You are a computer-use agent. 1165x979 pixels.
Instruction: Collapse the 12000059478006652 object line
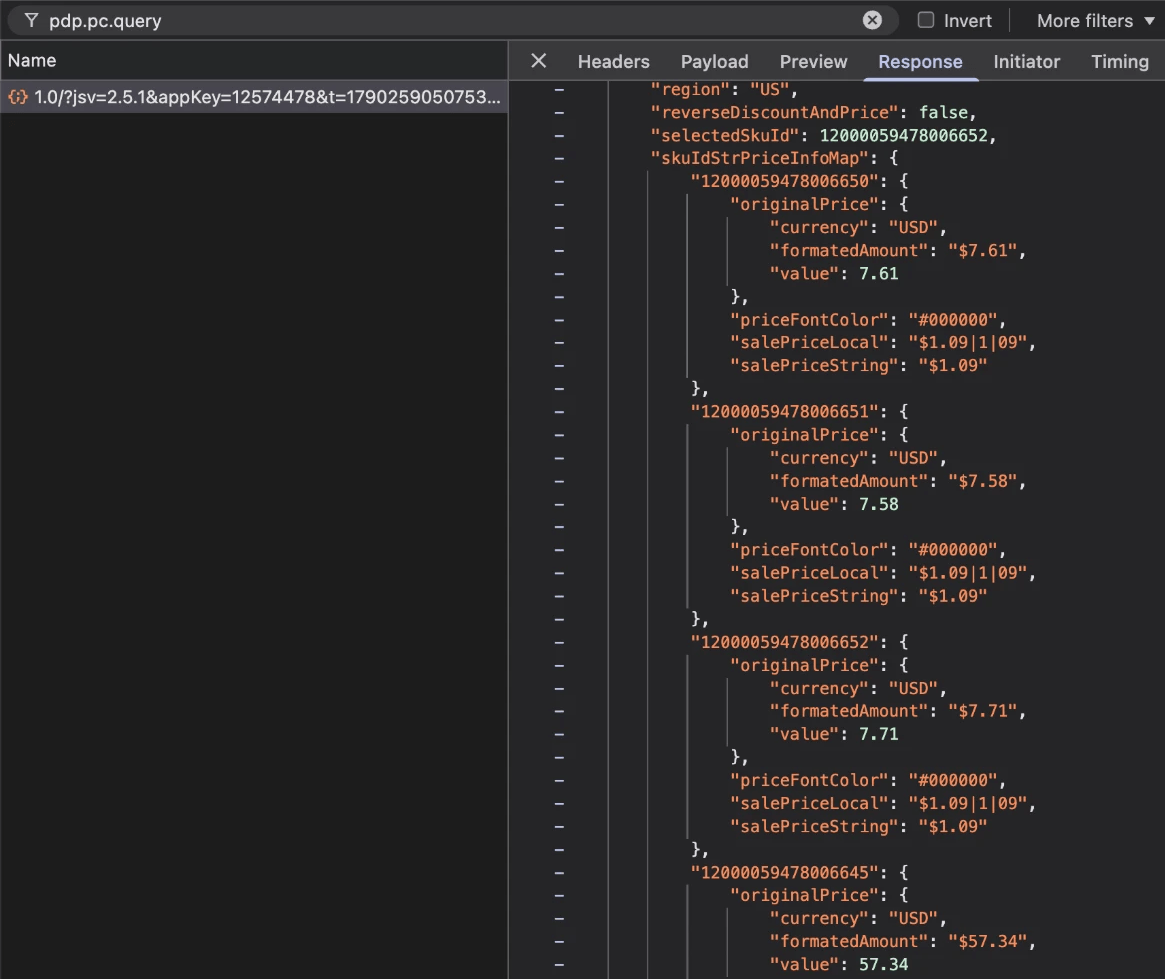(559, 643)
